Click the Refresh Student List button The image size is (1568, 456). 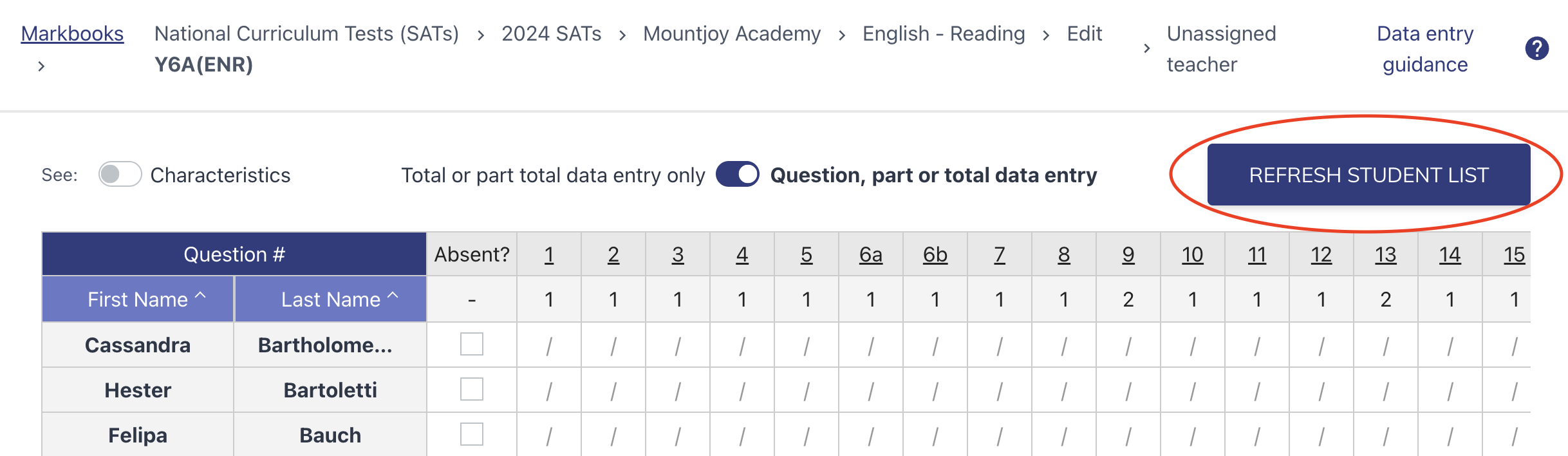(x=1368, y=175)
